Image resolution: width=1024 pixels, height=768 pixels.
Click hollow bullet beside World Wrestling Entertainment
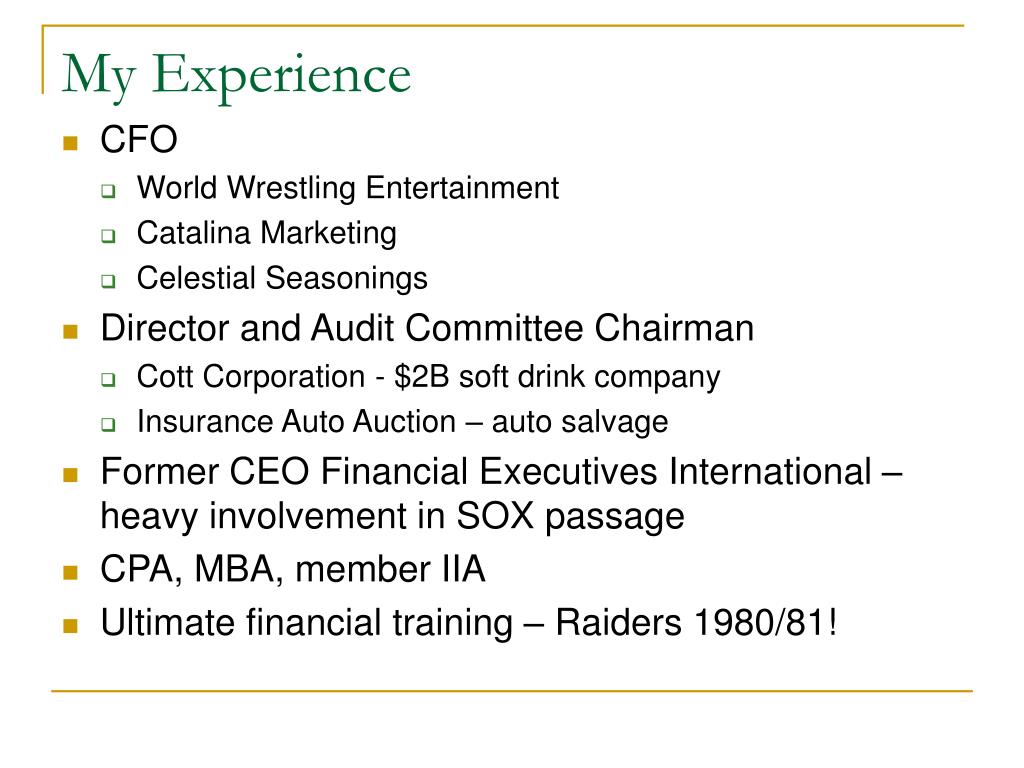(x=108, y=191)
